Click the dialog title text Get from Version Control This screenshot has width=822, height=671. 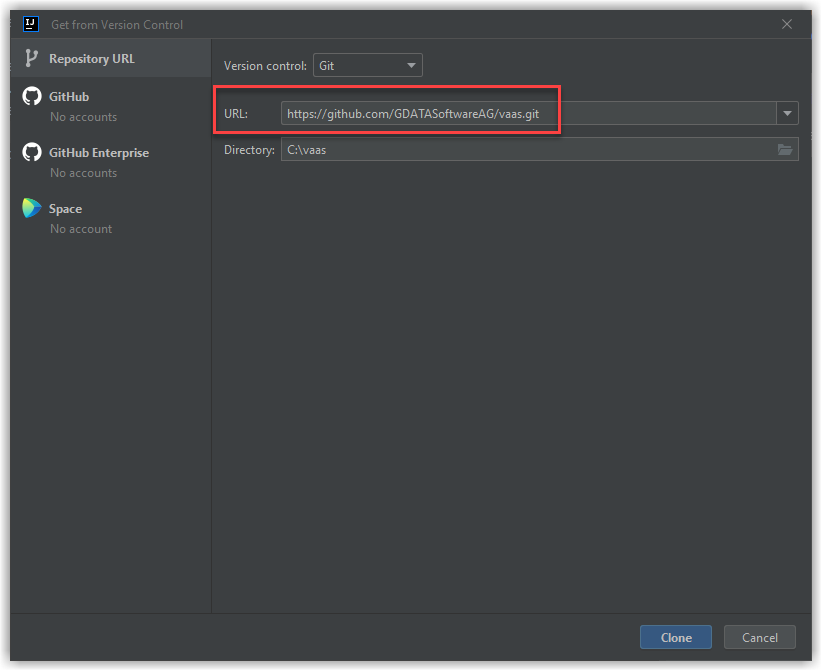[x=117, y=25]
